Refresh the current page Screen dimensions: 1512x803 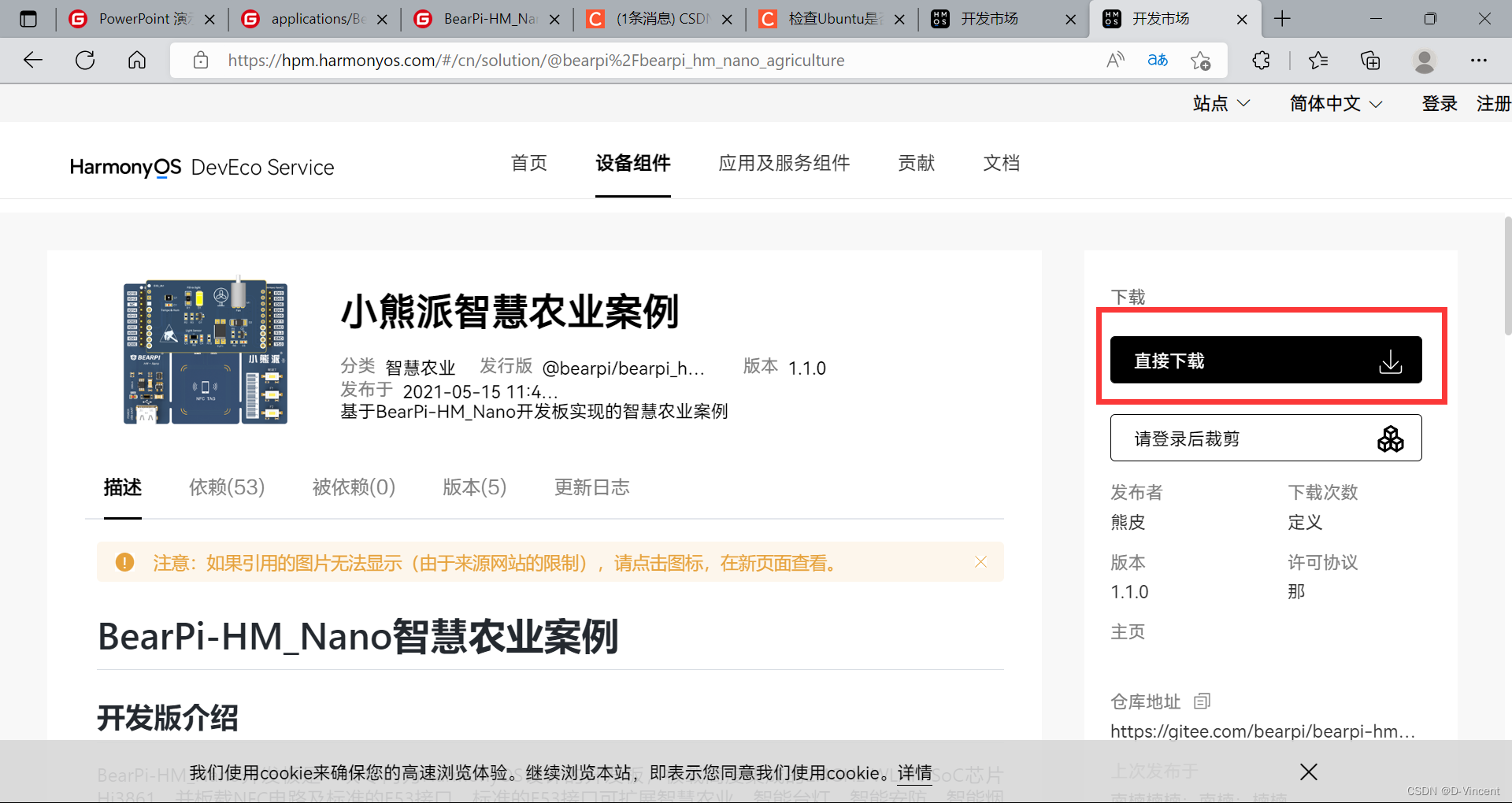pos(85,60)
